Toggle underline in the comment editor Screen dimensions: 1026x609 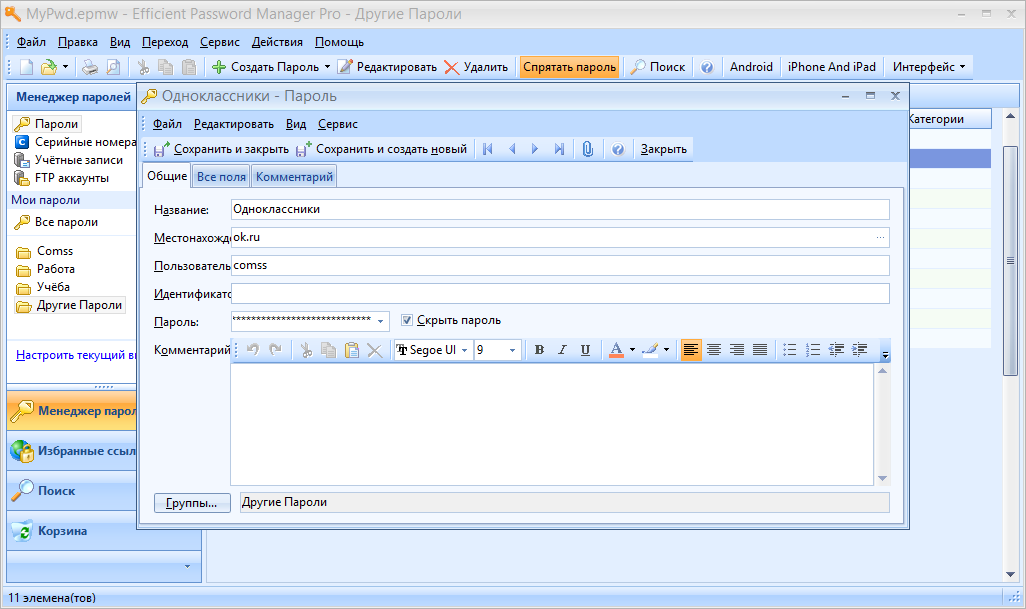[x=585, y=350]
